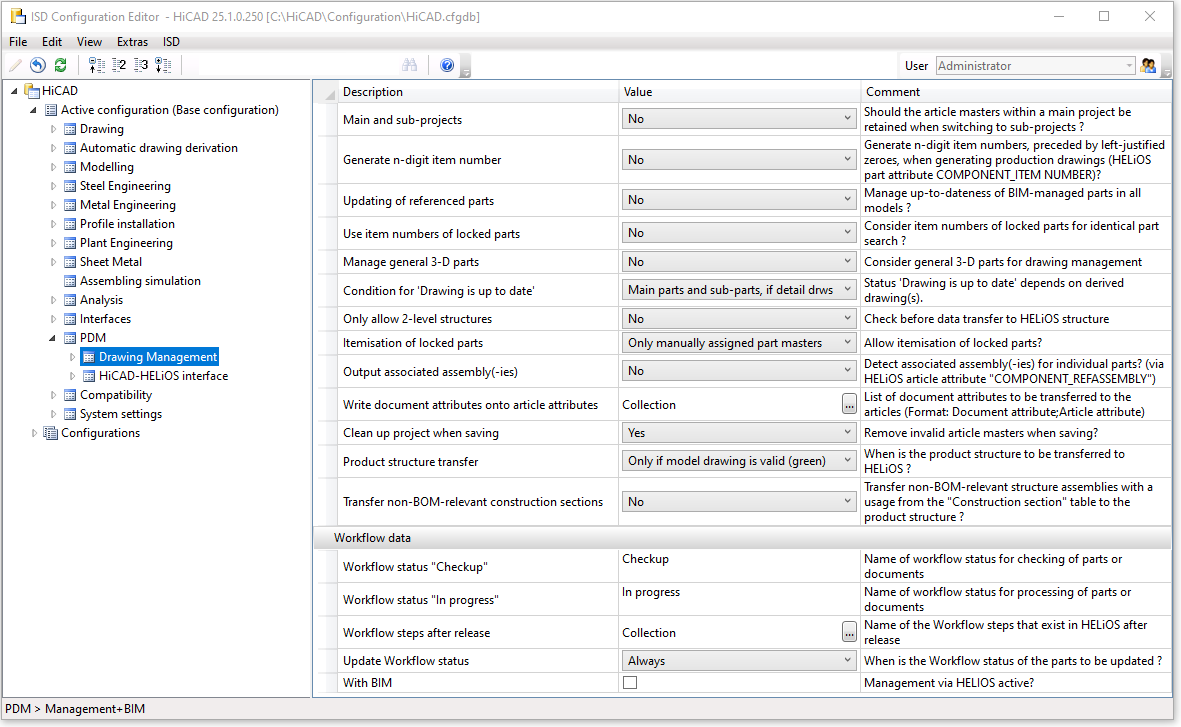This screenshot has height=727, width=1181.
Task: Expand the Steel Engineering tree node
Action: coord(54,186)
